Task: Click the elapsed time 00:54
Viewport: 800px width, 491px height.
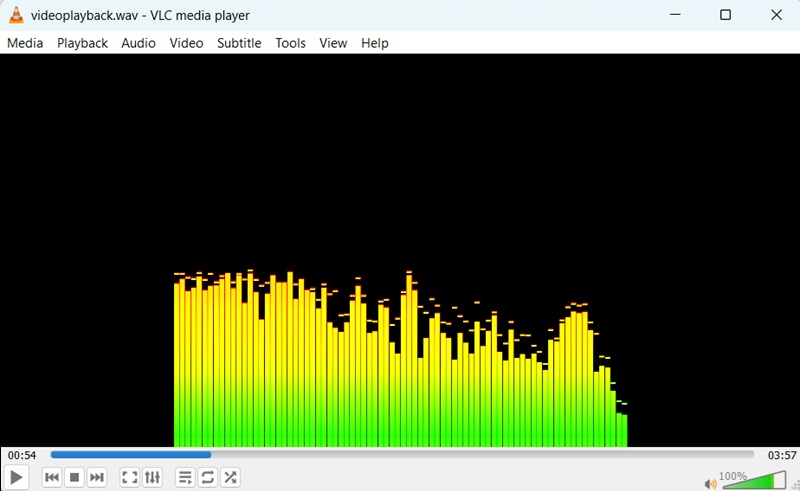Action: tap(22, 455)
